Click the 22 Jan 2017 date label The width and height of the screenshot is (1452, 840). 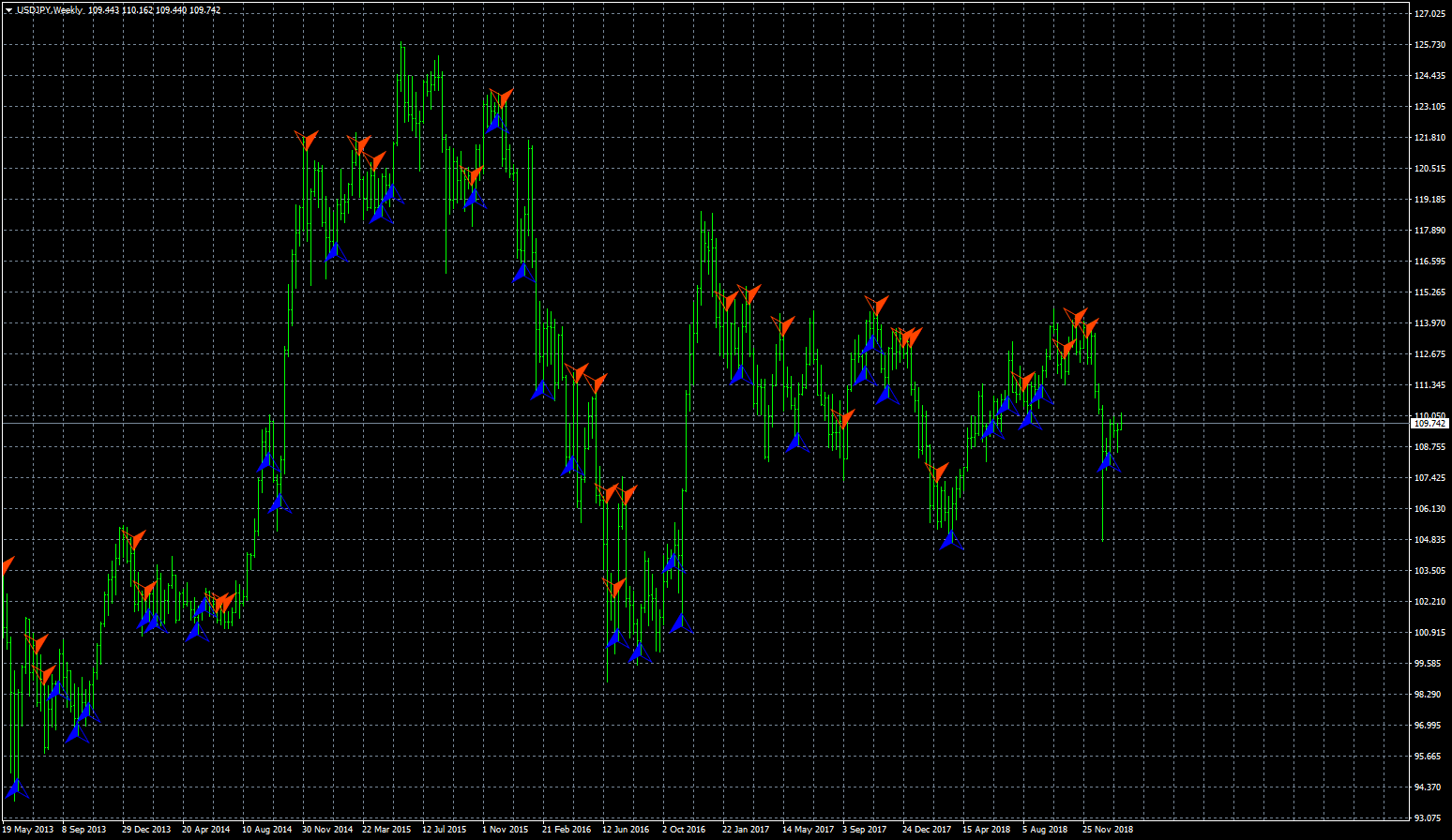pyautogui.click(x=746, y=830)
